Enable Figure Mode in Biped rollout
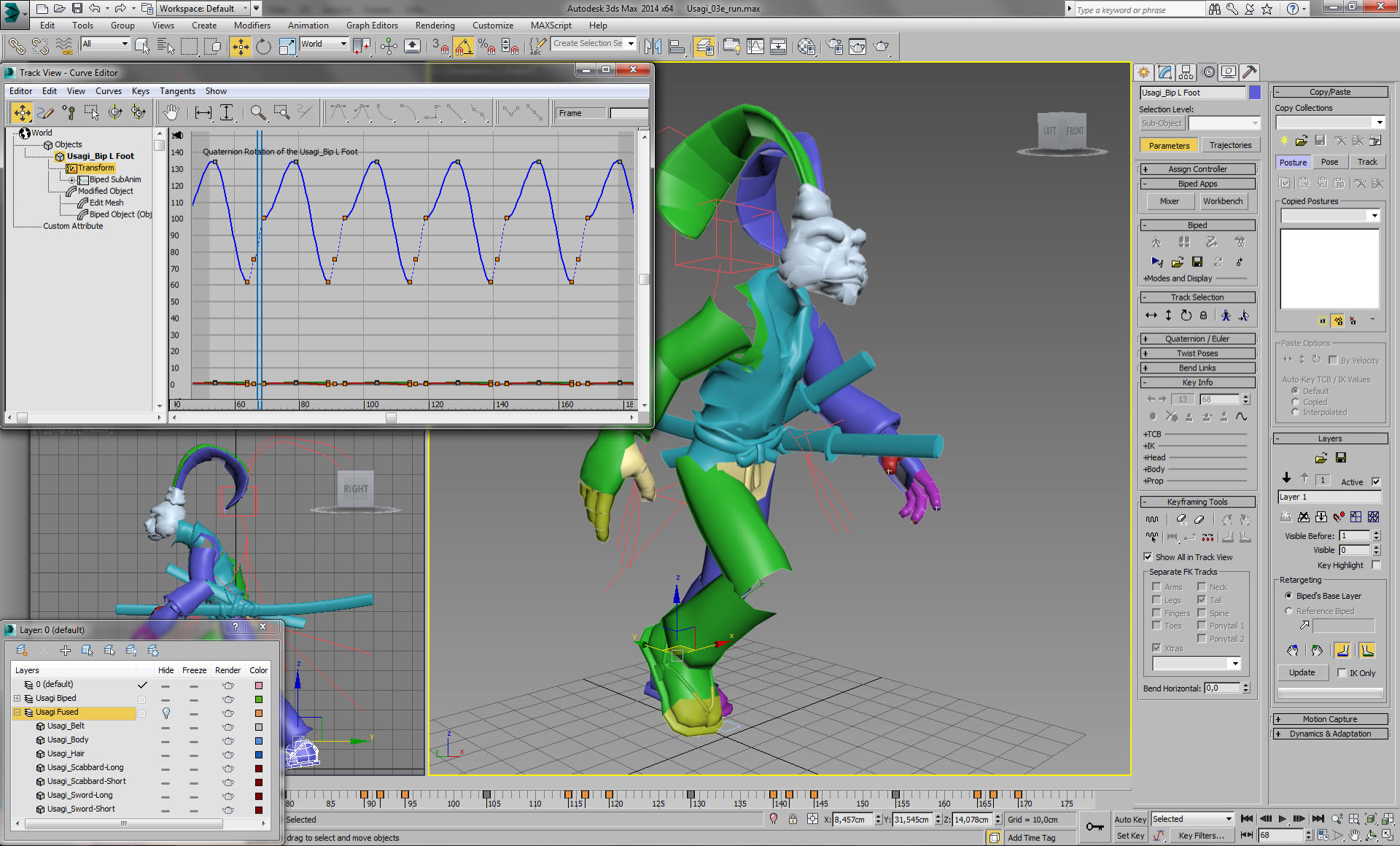This screenshot has height=846, width=1400. 1156,242
